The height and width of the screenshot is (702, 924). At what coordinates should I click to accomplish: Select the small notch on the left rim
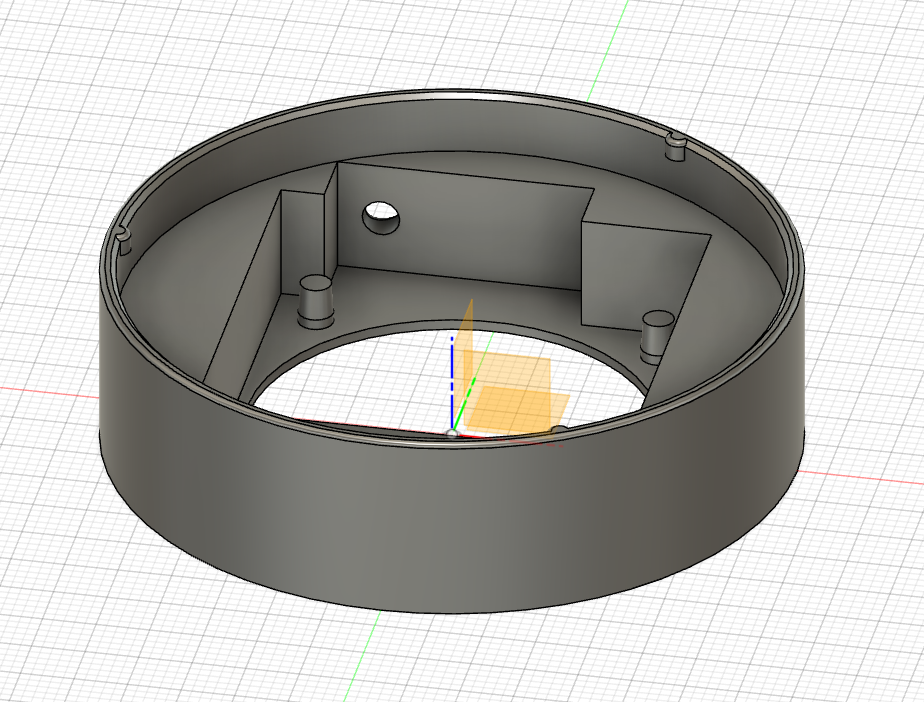[124, 237]
